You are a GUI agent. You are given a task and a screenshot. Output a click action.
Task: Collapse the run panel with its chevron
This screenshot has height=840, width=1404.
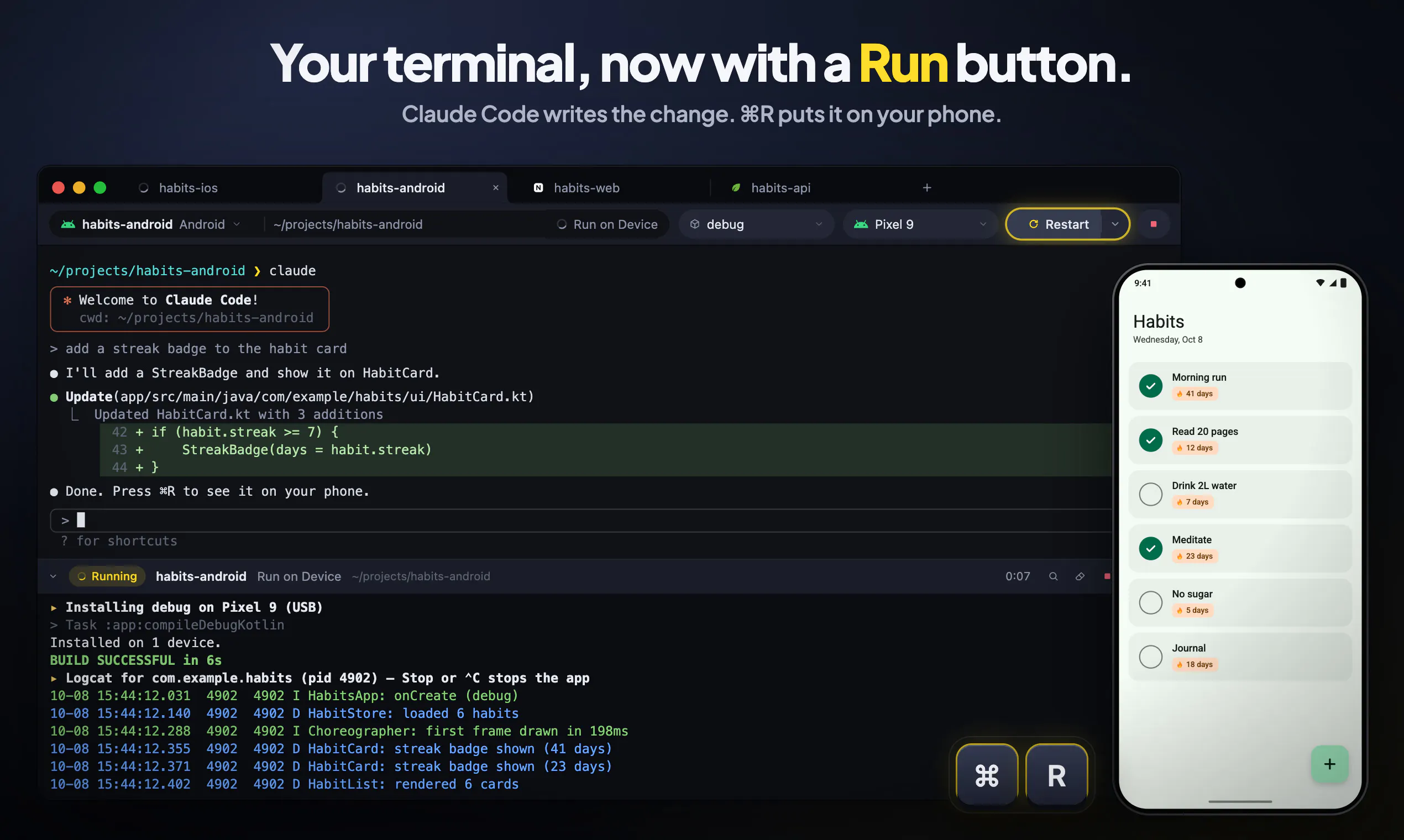(53, 576)
